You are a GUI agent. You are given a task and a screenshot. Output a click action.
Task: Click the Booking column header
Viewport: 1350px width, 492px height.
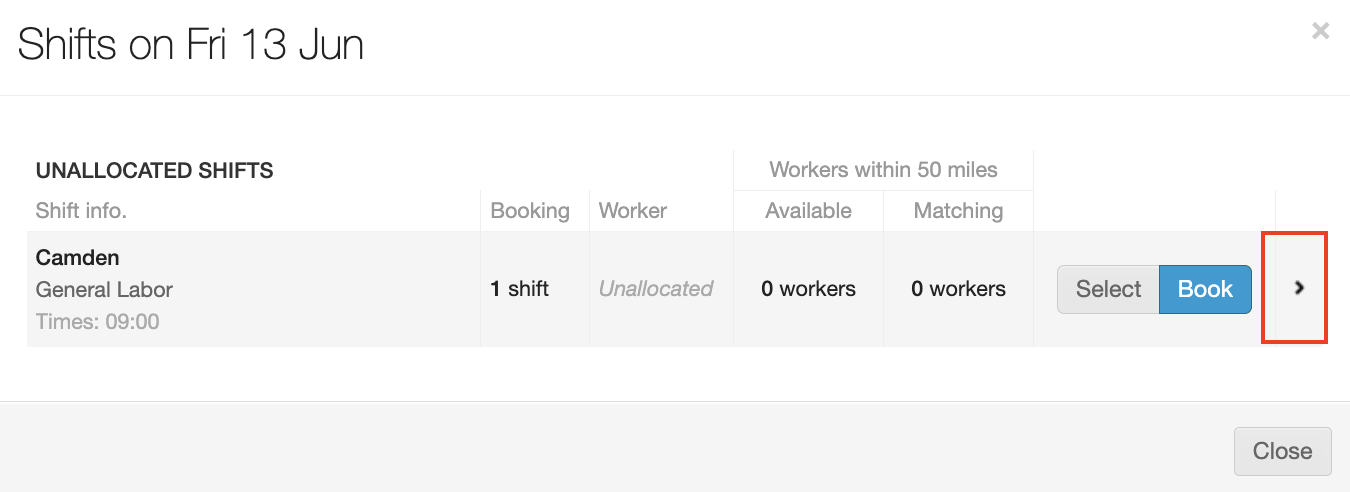pos(530,211)
